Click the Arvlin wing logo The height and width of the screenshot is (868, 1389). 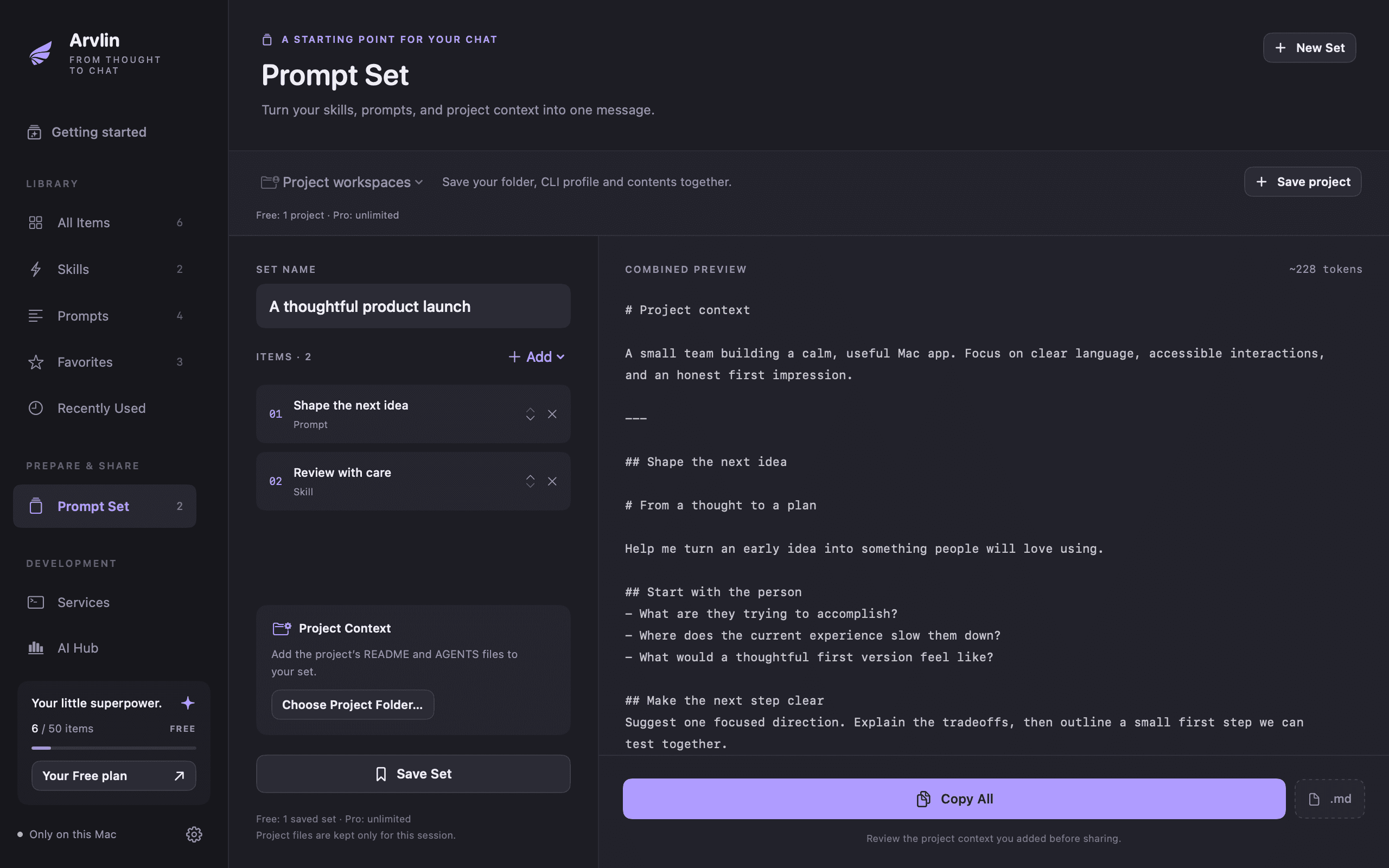[41, 53]
